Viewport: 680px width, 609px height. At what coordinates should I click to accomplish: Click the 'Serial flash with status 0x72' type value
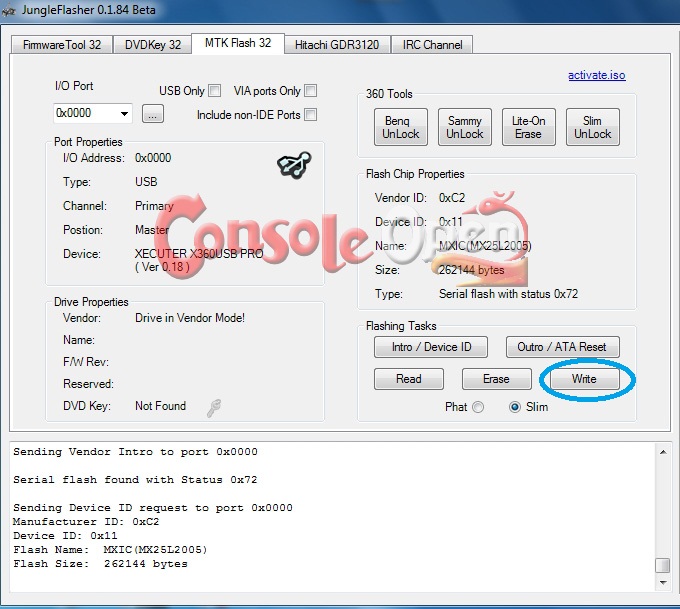pyautogui.click(x=508, y=294)
